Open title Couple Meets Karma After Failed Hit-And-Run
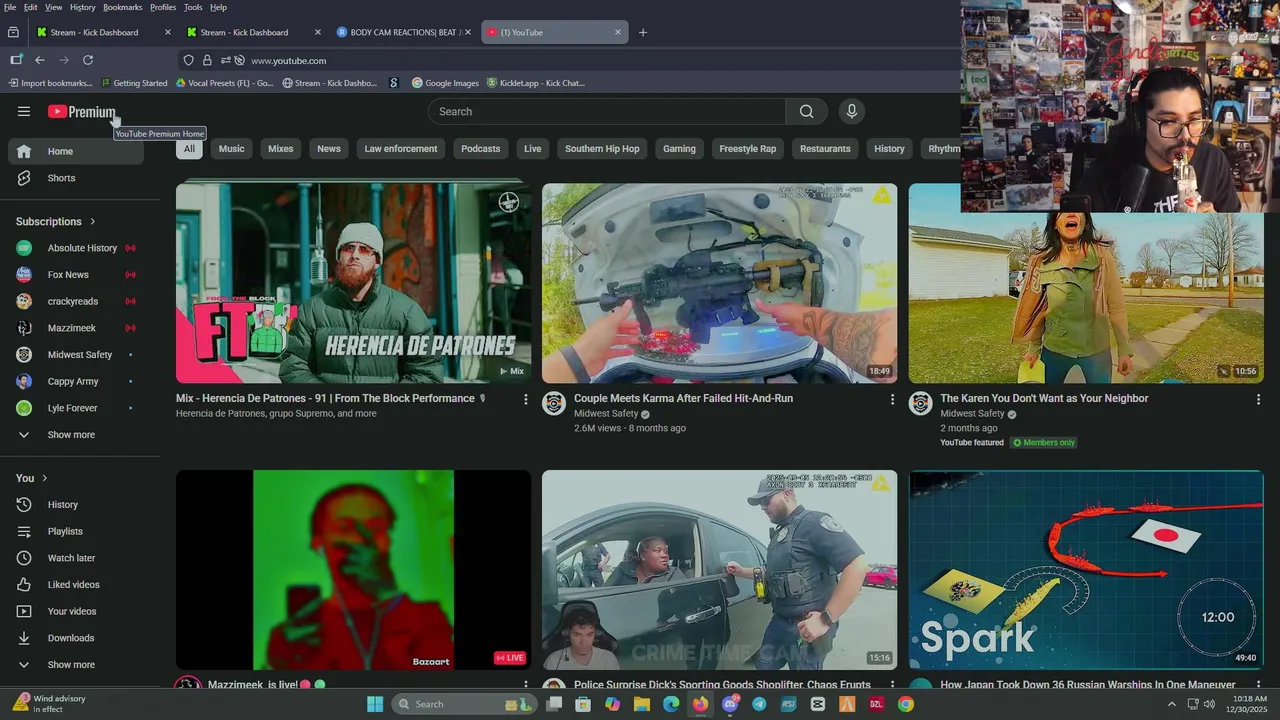Screen dimensions: 1280x720 tap(683, 398)
